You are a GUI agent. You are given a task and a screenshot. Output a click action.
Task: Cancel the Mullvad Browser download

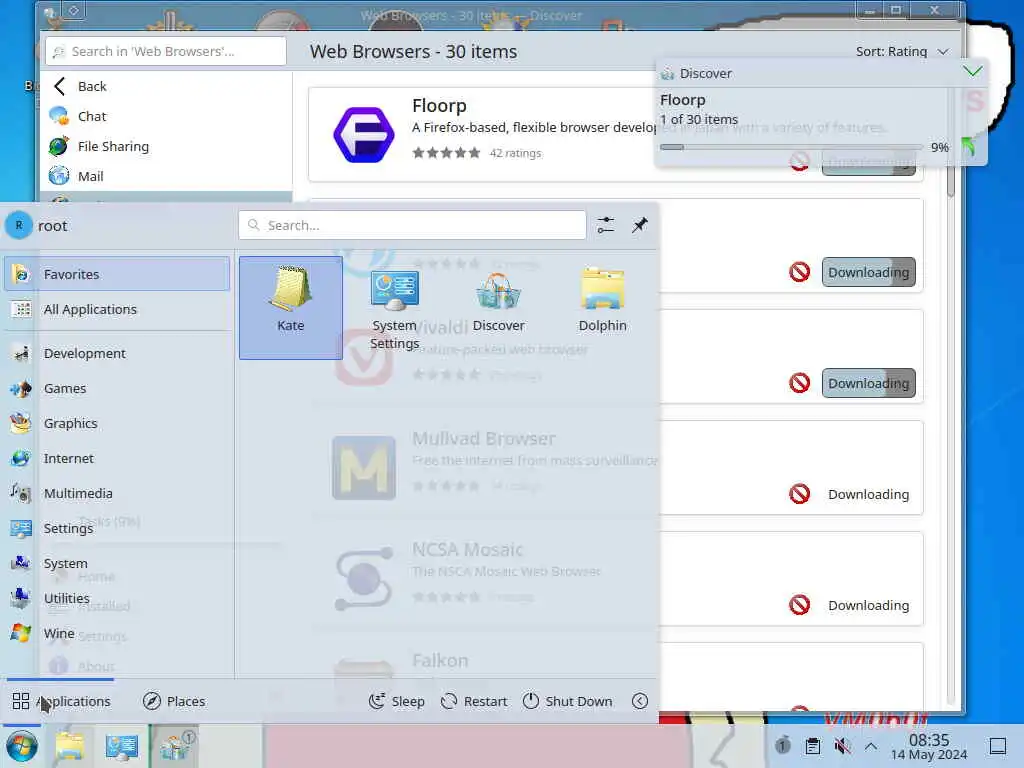point(799,494)
